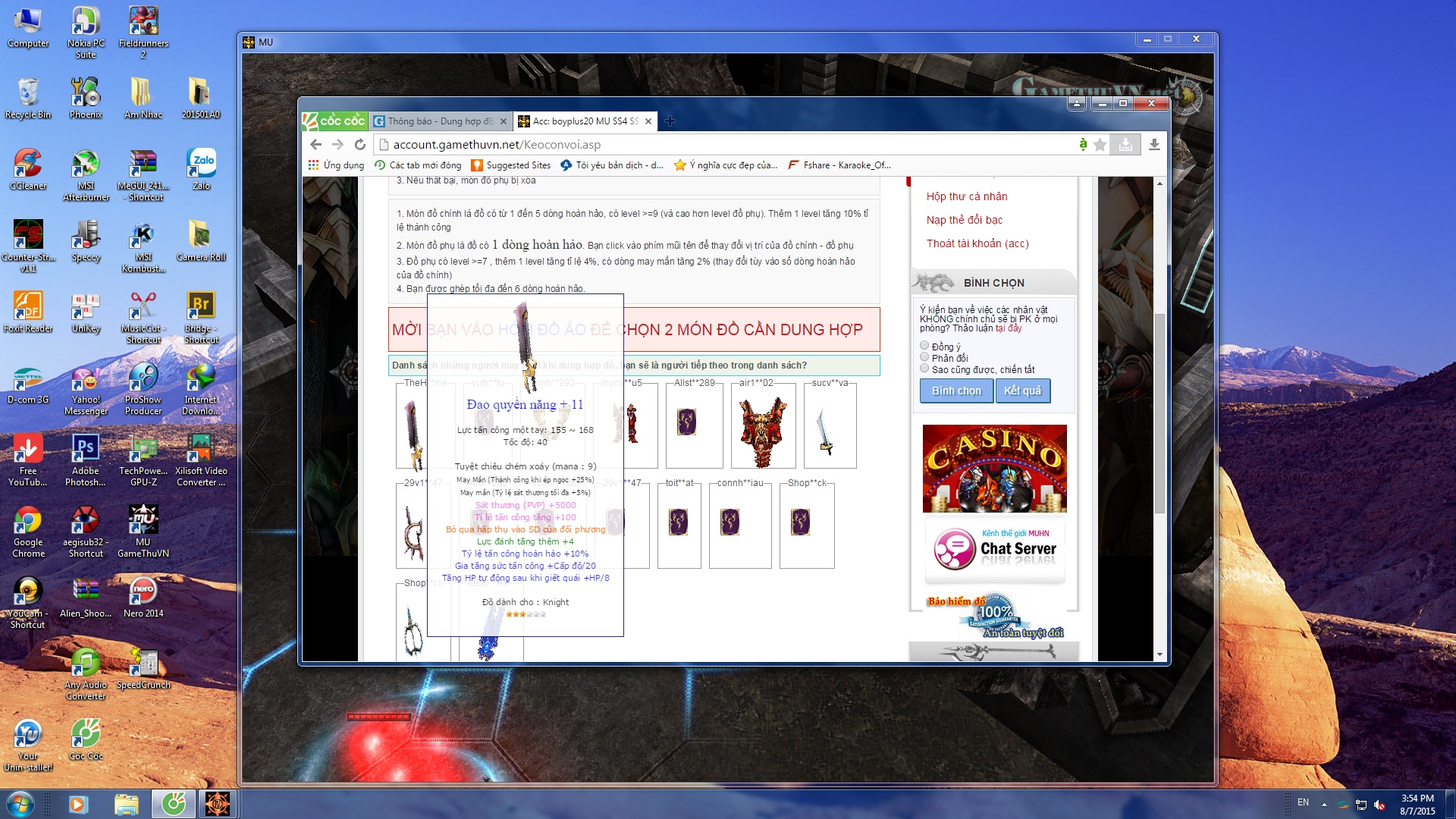Open a new browser tab
Screen dimensions: 1456x819
pyautogui.click(x=670, y=121)
